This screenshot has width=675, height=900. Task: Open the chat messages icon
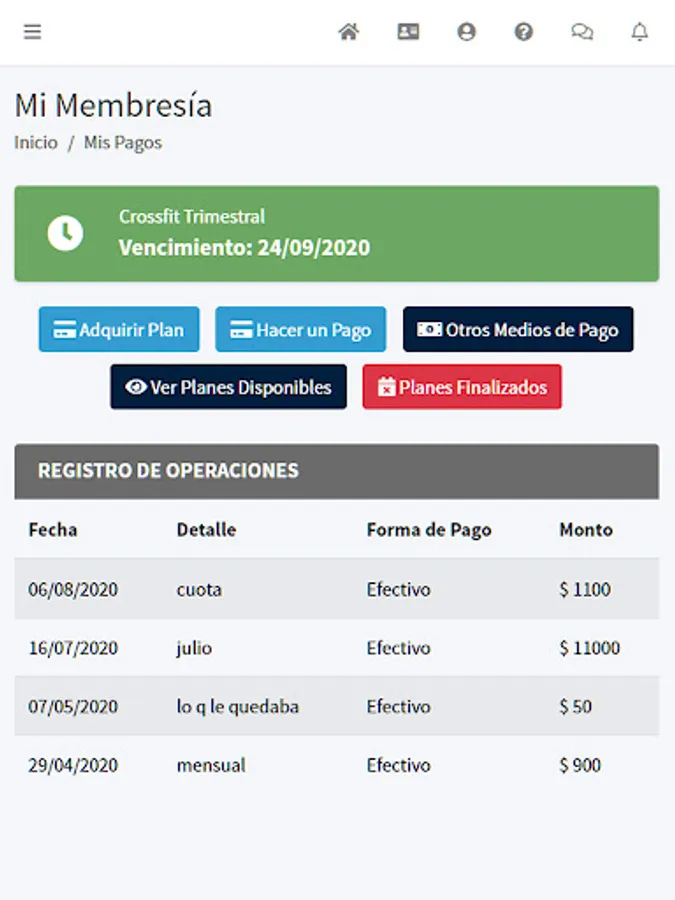coord(581,32)
